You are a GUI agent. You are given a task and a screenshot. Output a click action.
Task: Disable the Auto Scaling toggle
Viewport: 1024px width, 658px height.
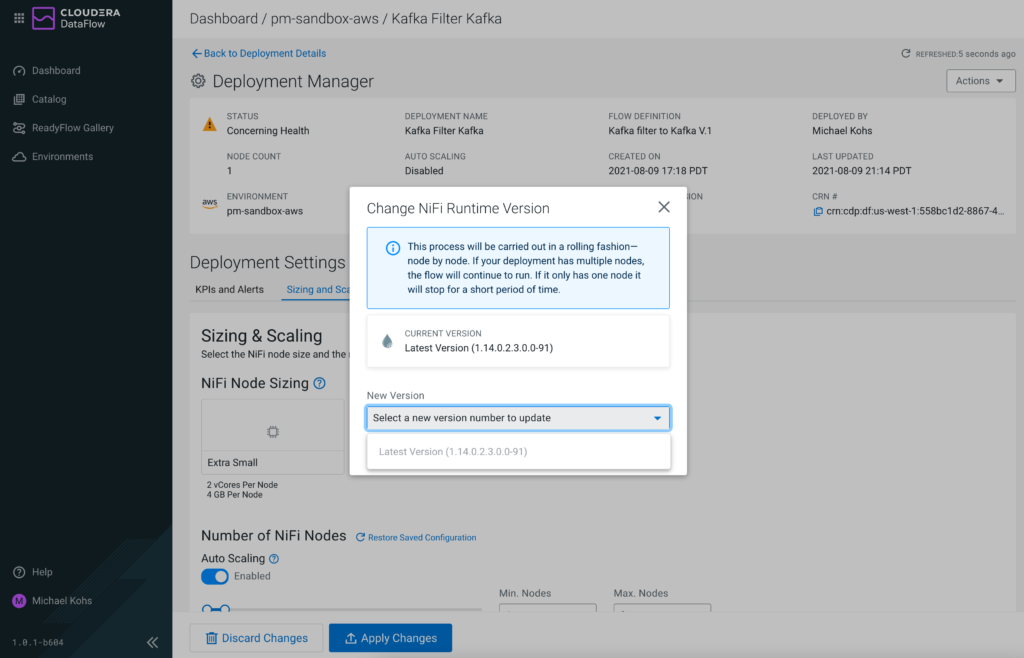[x=215, y=576]
